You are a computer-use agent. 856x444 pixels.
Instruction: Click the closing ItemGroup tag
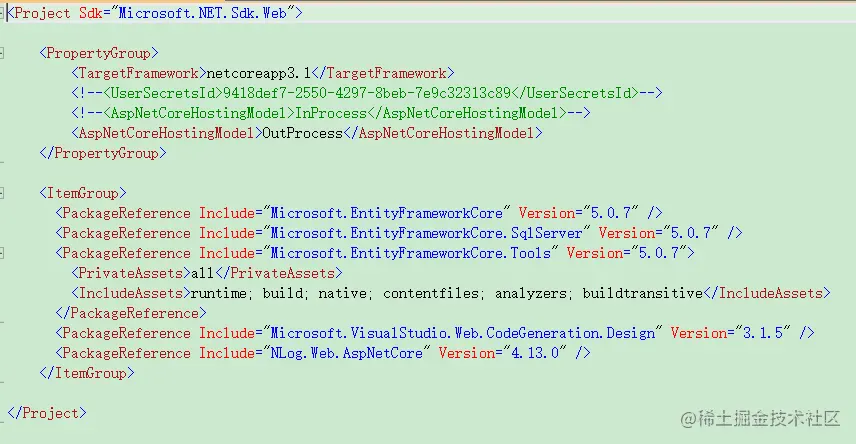(x=87, y=373)
